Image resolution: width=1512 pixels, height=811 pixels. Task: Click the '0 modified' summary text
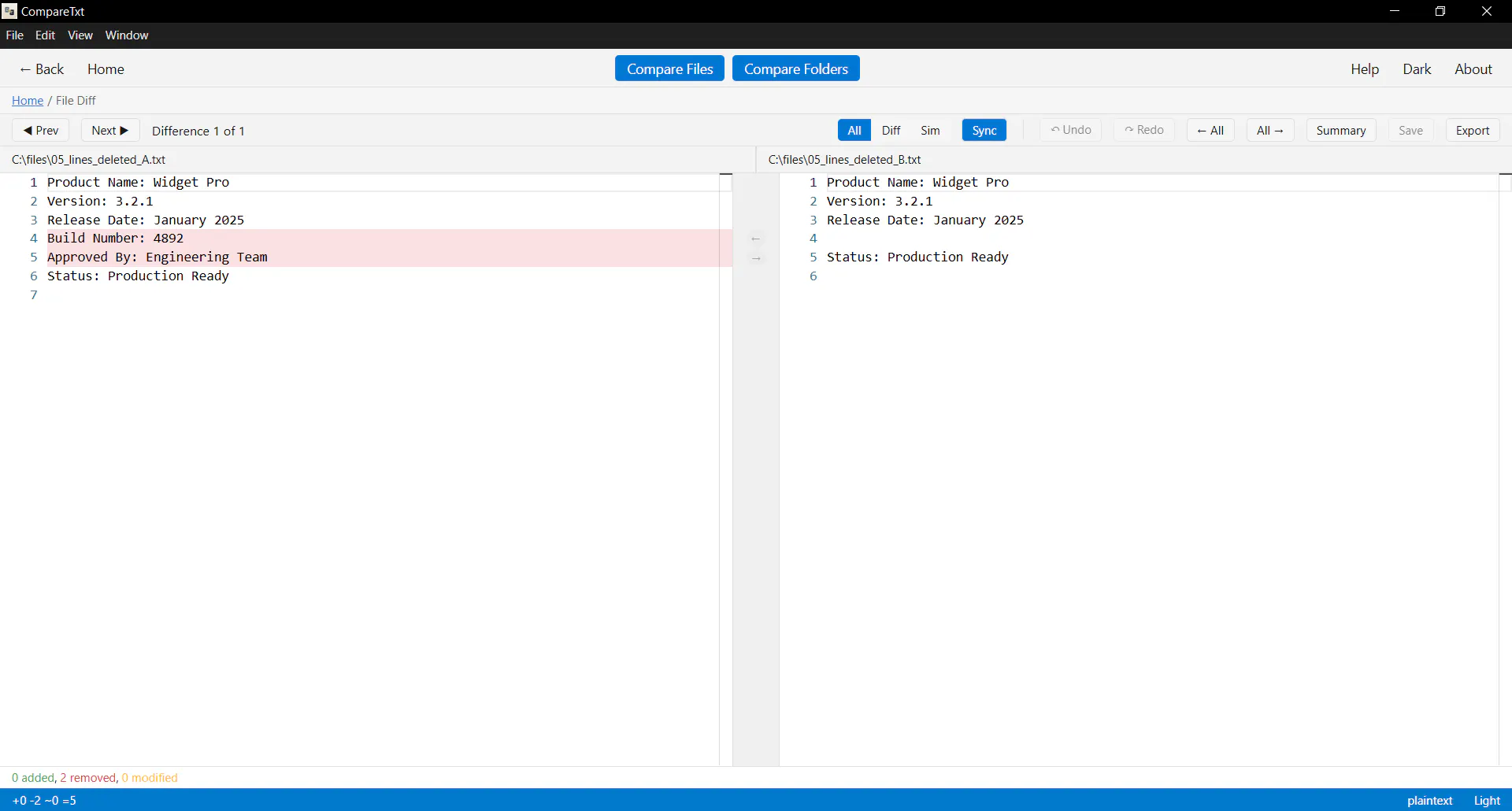pos(150,778)
